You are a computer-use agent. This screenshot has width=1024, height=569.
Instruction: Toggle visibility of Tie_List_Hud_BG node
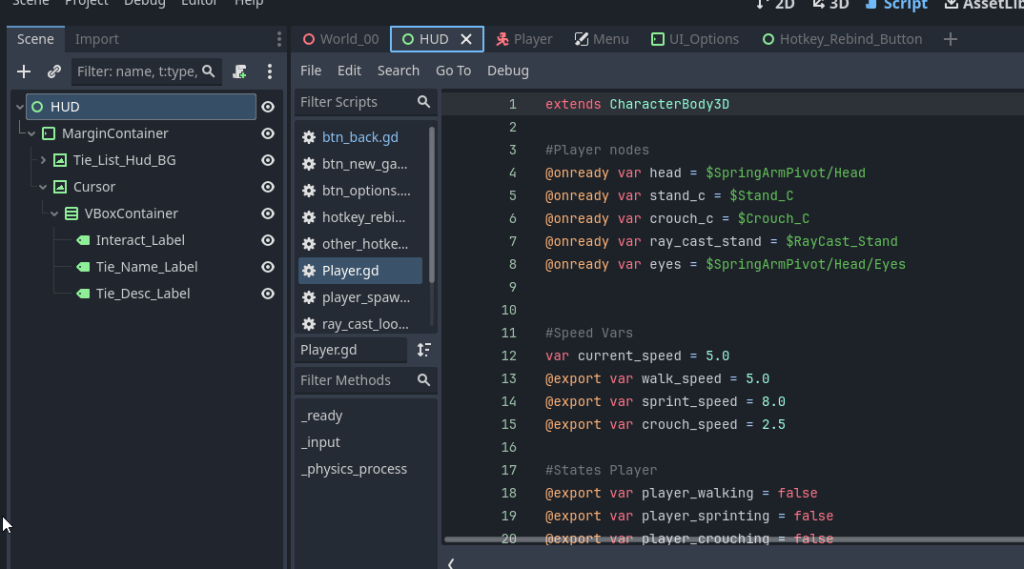(x=268, y=160)
